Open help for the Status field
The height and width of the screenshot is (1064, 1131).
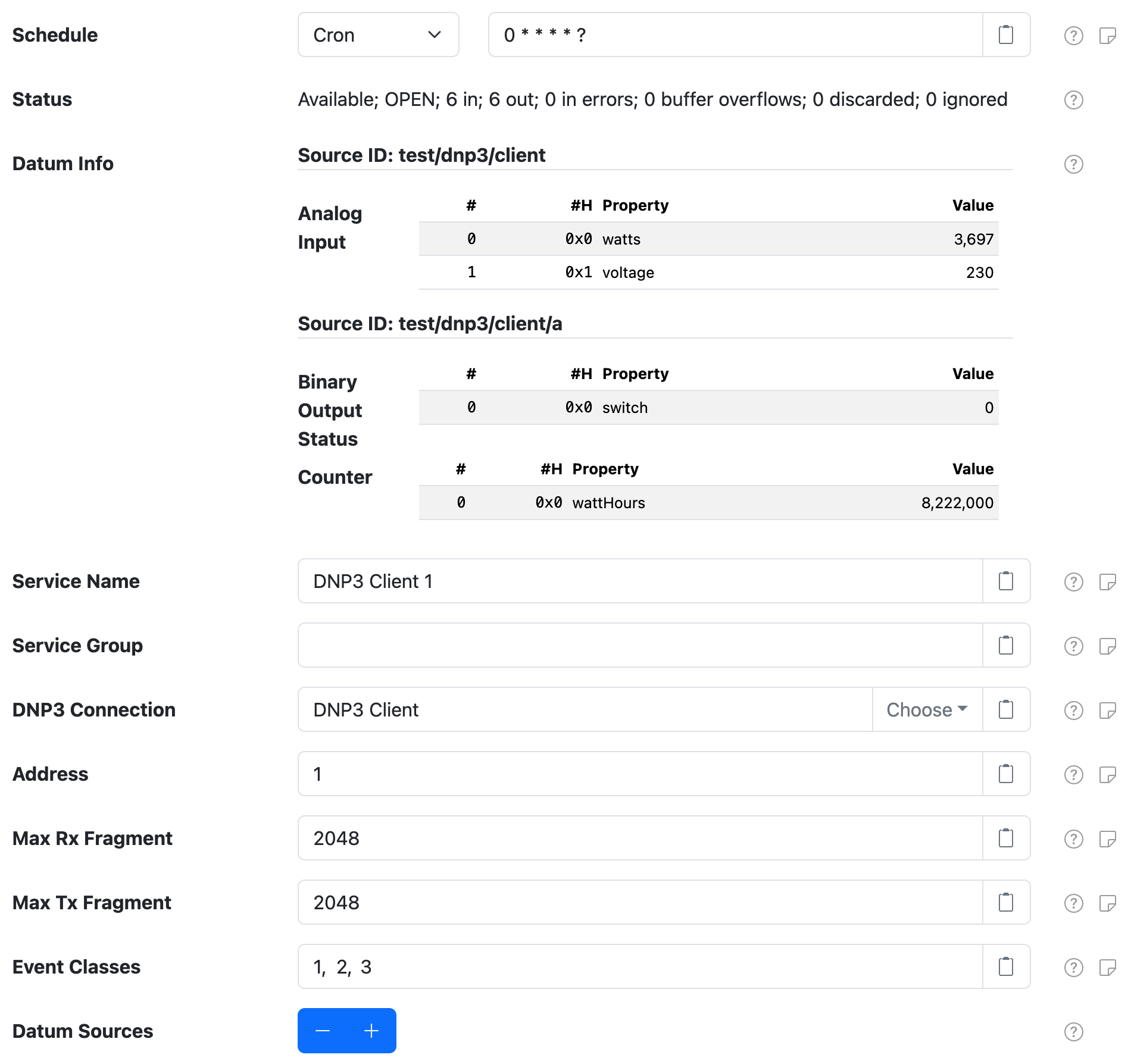1073,99
